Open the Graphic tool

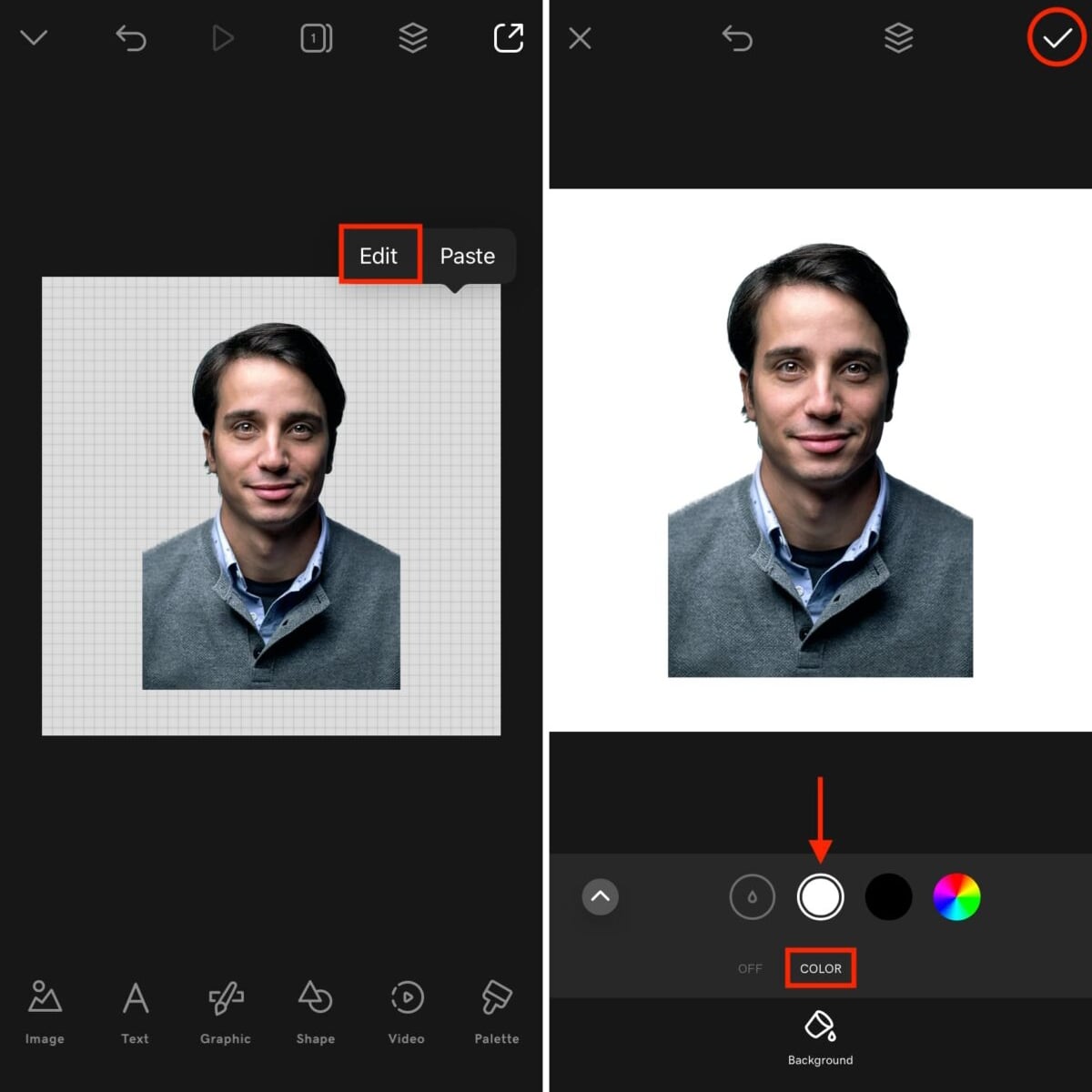tap(226, 1013)
